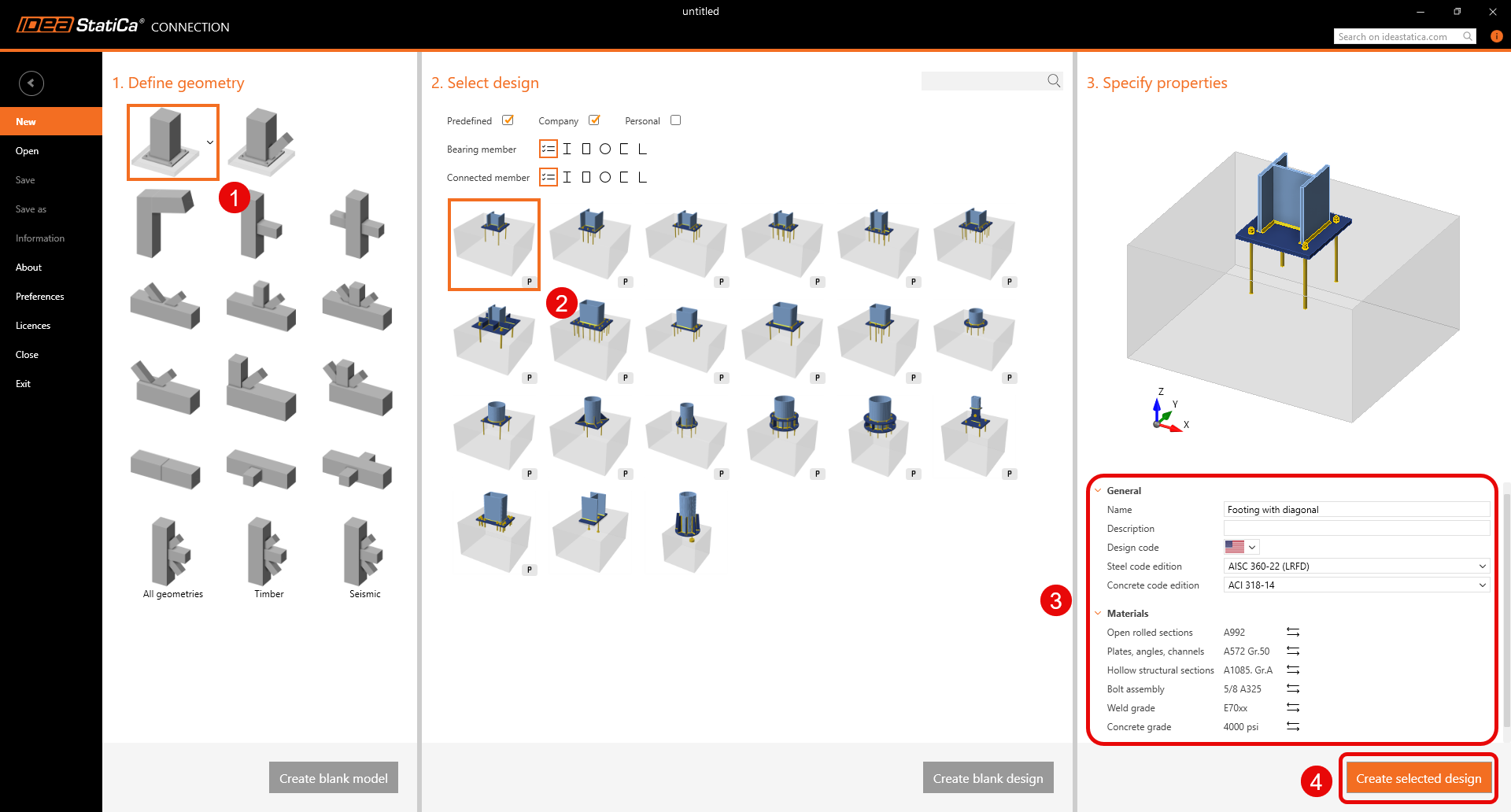Click the design search magnifier icon

click(1054, 81)
